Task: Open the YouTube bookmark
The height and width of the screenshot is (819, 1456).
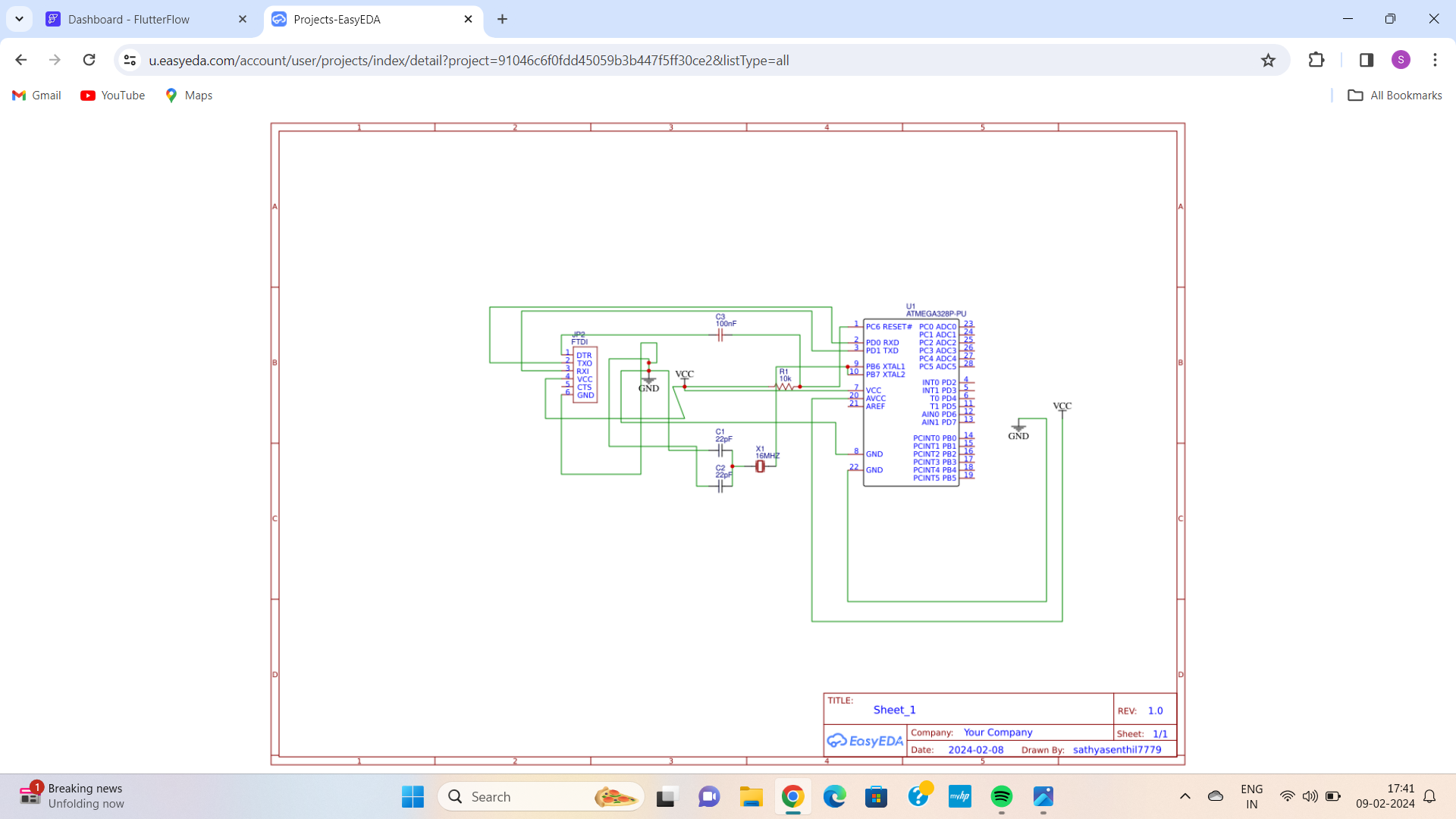Action: (113, 96)
